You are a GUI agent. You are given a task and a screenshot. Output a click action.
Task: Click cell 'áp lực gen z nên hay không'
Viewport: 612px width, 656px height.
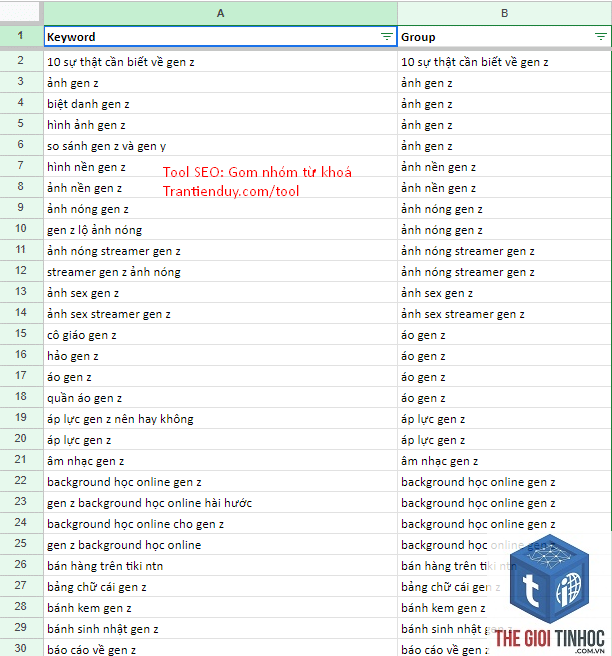220,418
